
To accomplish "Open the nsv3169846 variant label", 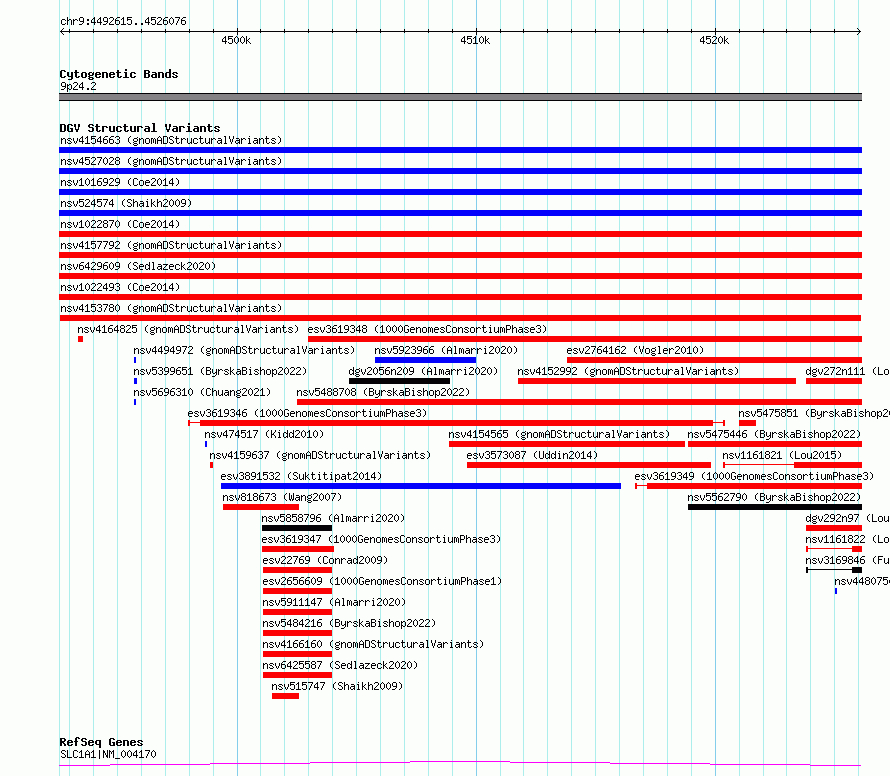I will tap(847, 560).
